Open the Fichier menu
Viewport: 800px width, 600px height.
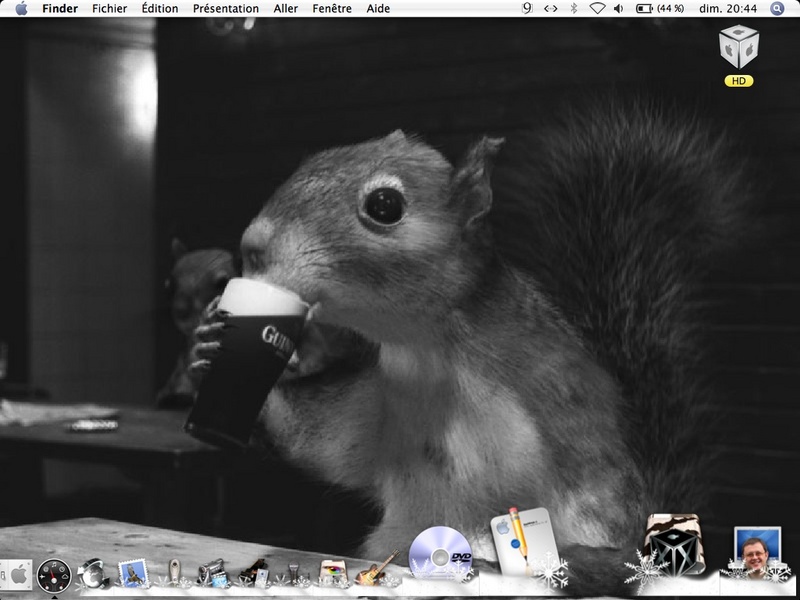pyautogui.click(x=109, y=9)
